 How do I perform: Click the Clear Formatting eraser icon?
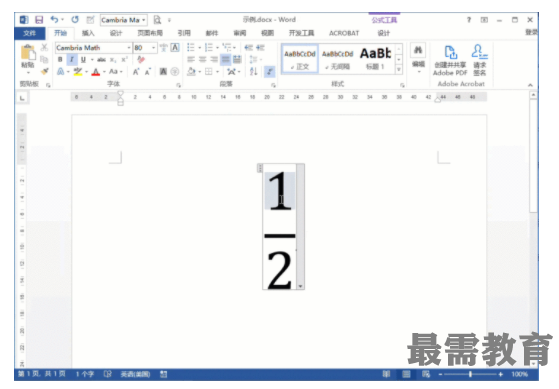(x=141, y=60)
